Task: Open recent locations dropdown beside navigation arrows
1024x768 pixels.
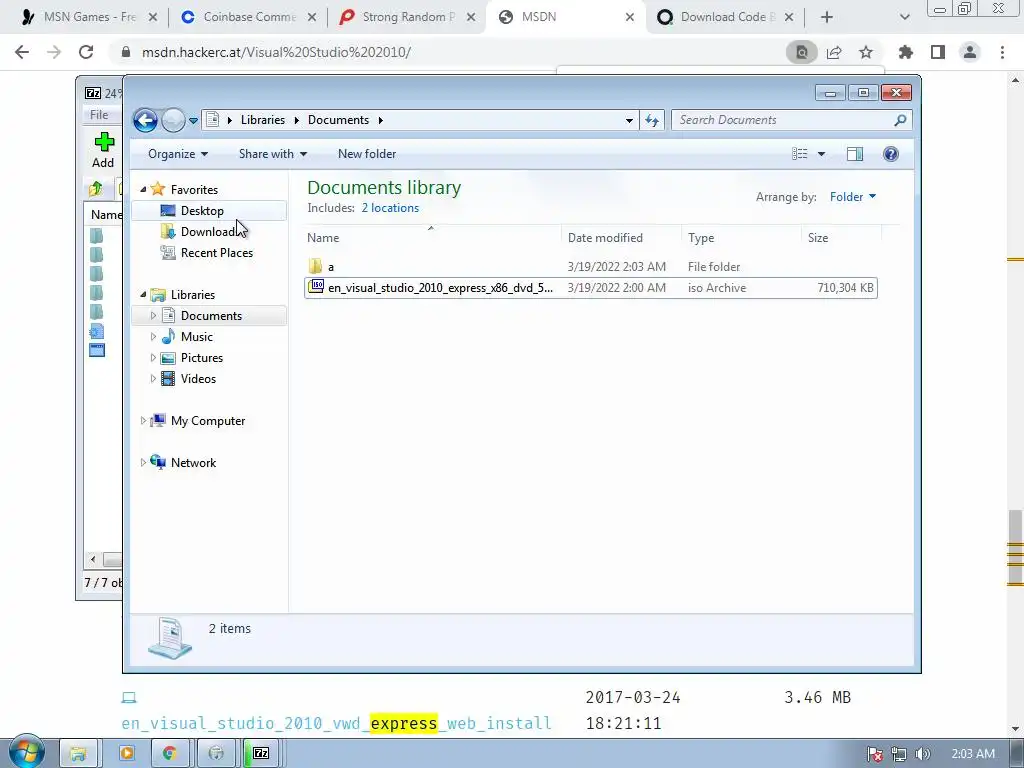Action: click(193, 121)
